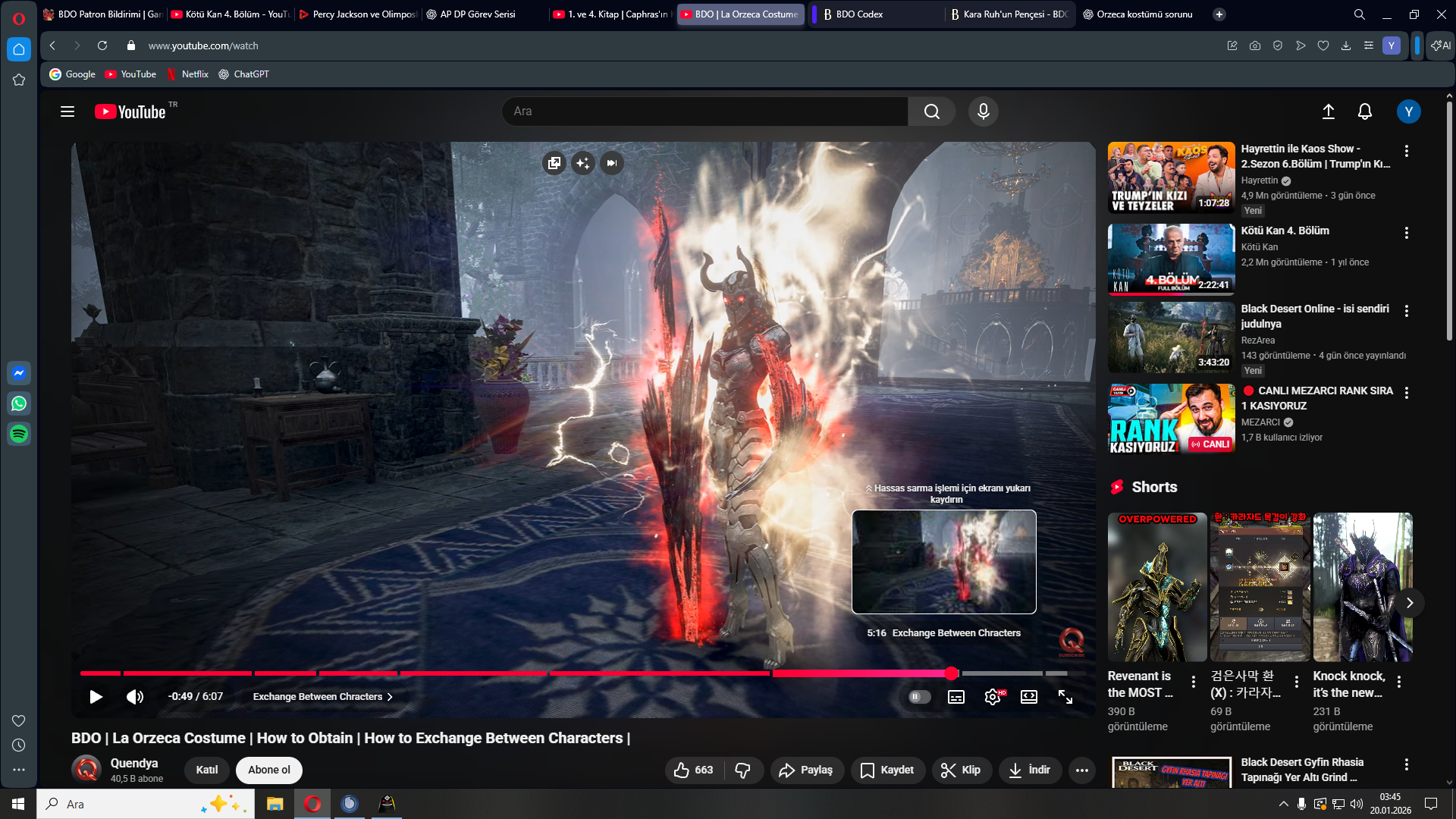
Task: Click the browser address bar URL
Action: click(203, 46)
